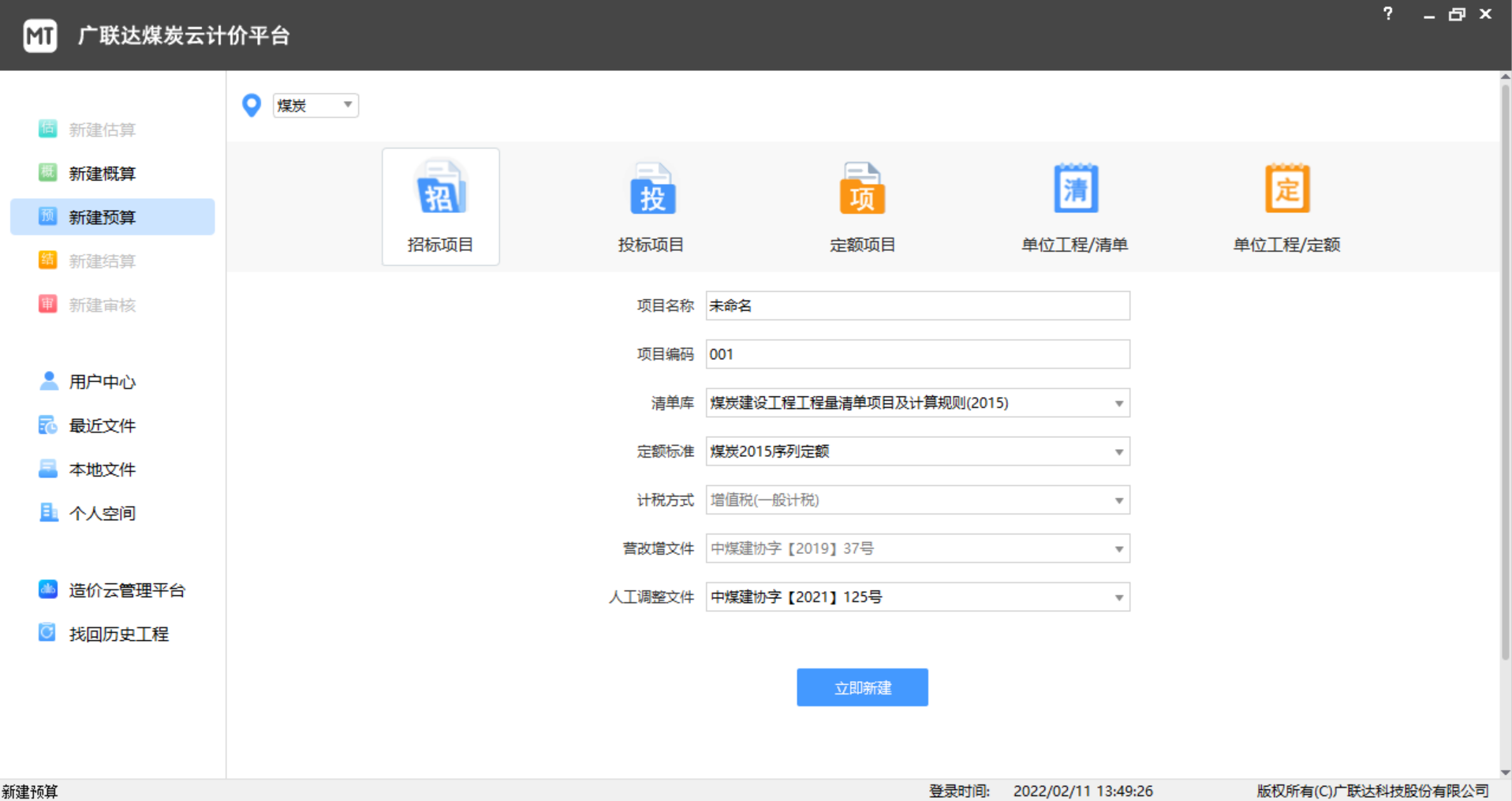Click the 项目编码 input field
Image resolution: width=1512 pixels, height=801 pixels.
coord(917,354)
